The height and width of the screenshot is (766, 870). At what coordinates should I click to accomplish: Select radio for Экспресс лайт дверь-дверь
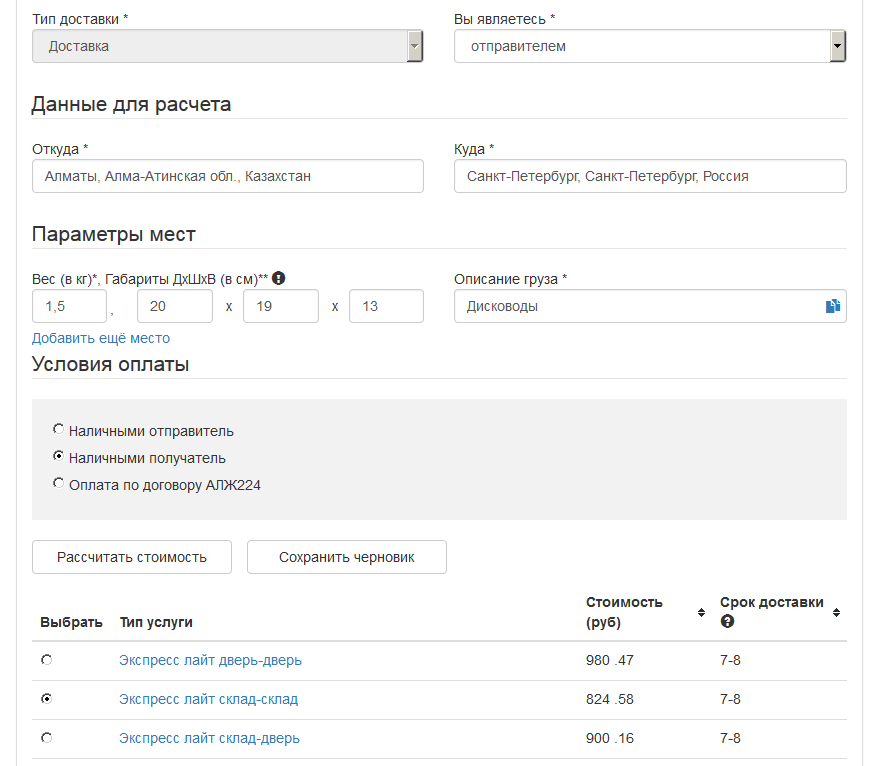pos(46,660)
